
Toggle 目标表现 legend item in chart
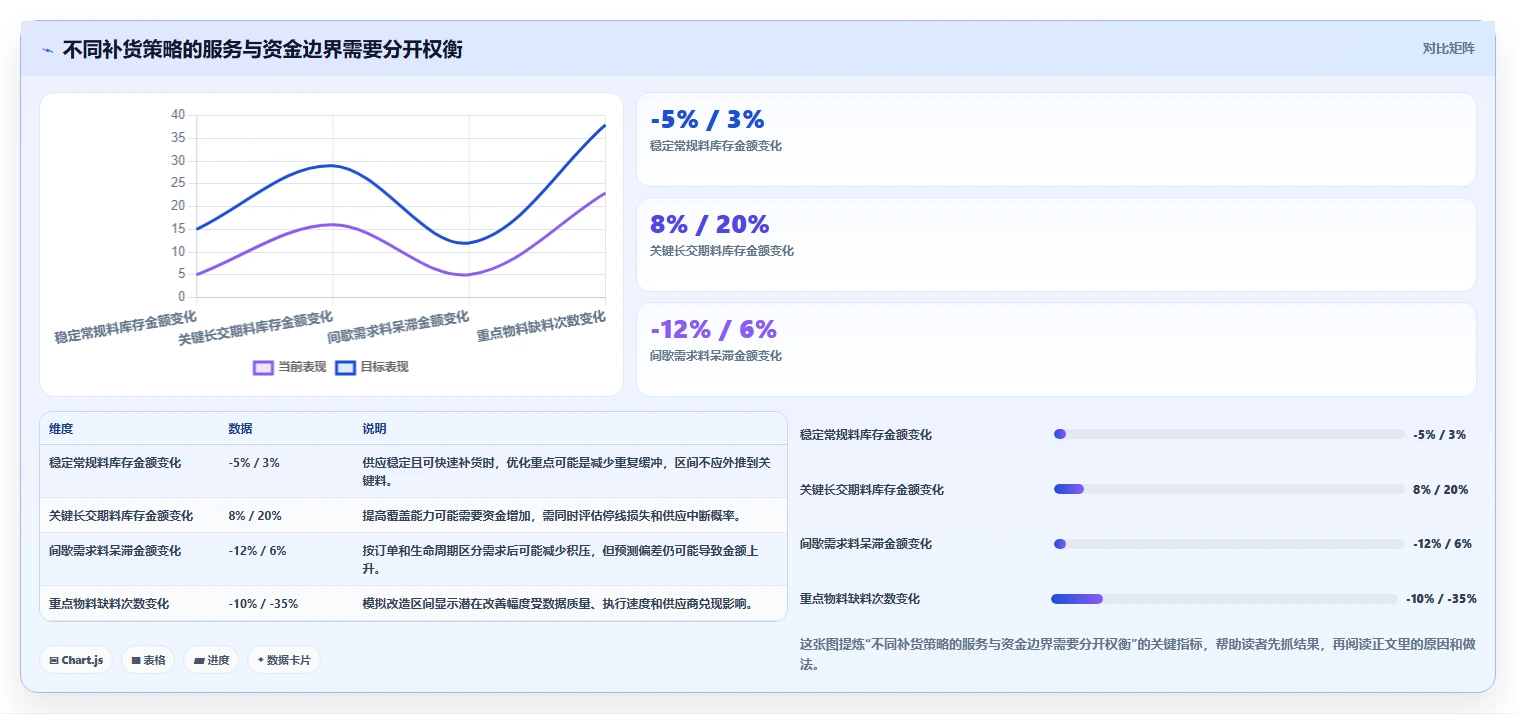tap(372, 367)
